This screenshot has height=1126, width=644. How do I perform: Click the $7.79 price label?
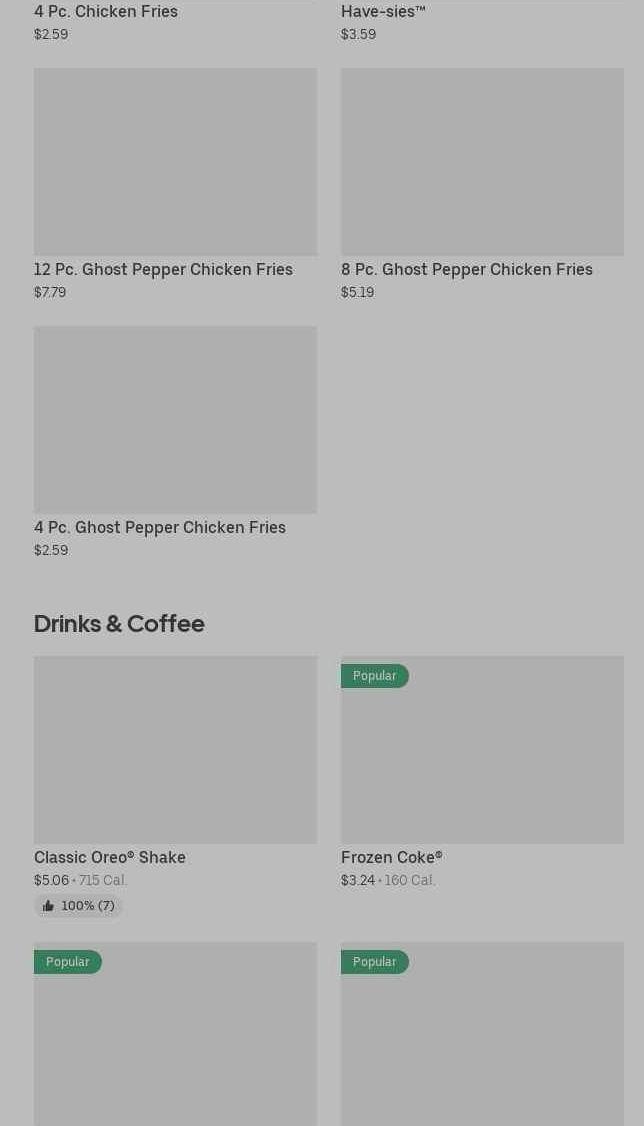click(x=50, y=293)
